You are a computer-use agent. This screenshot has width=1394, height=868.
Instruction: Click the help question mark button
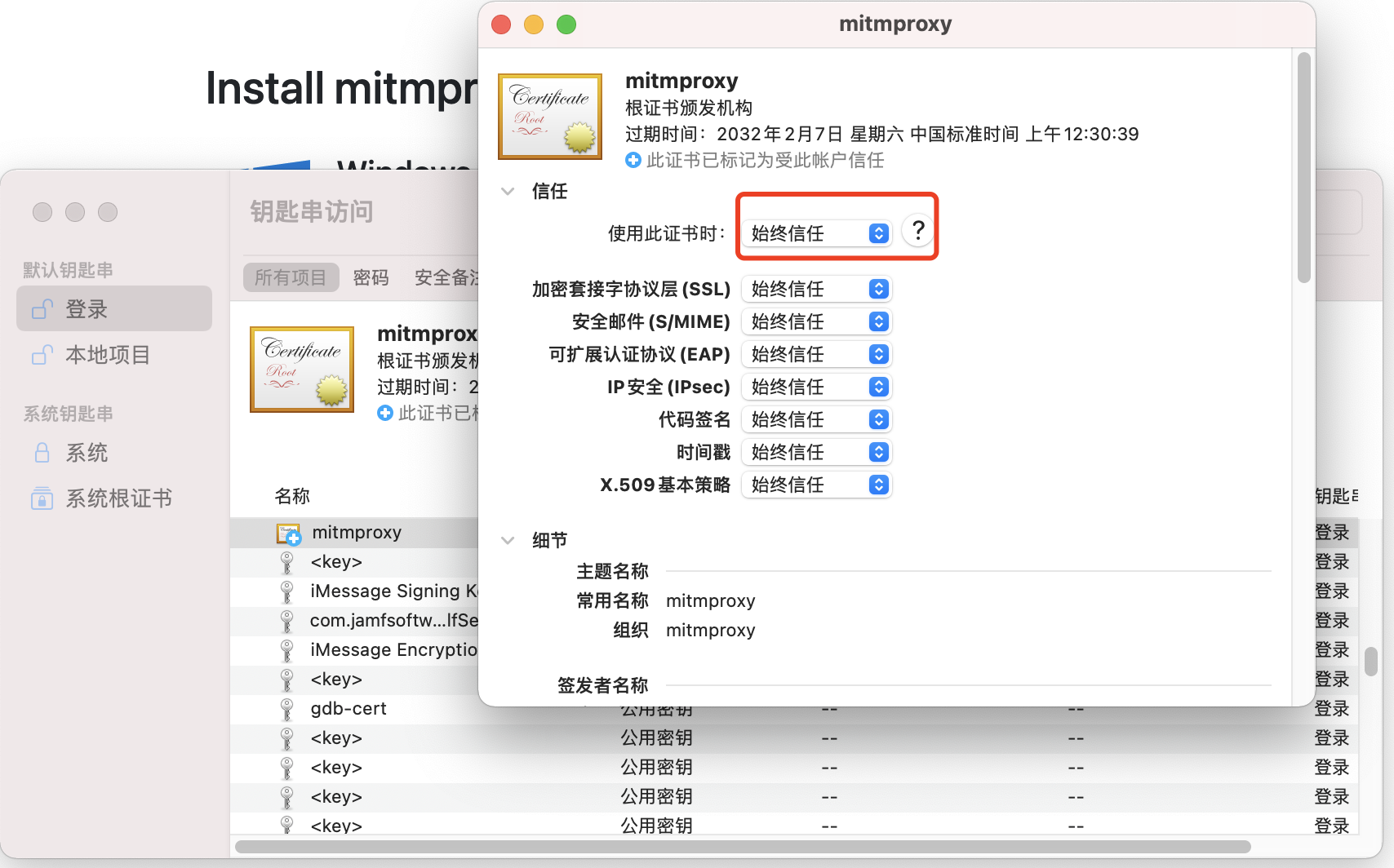pos(918,232)
